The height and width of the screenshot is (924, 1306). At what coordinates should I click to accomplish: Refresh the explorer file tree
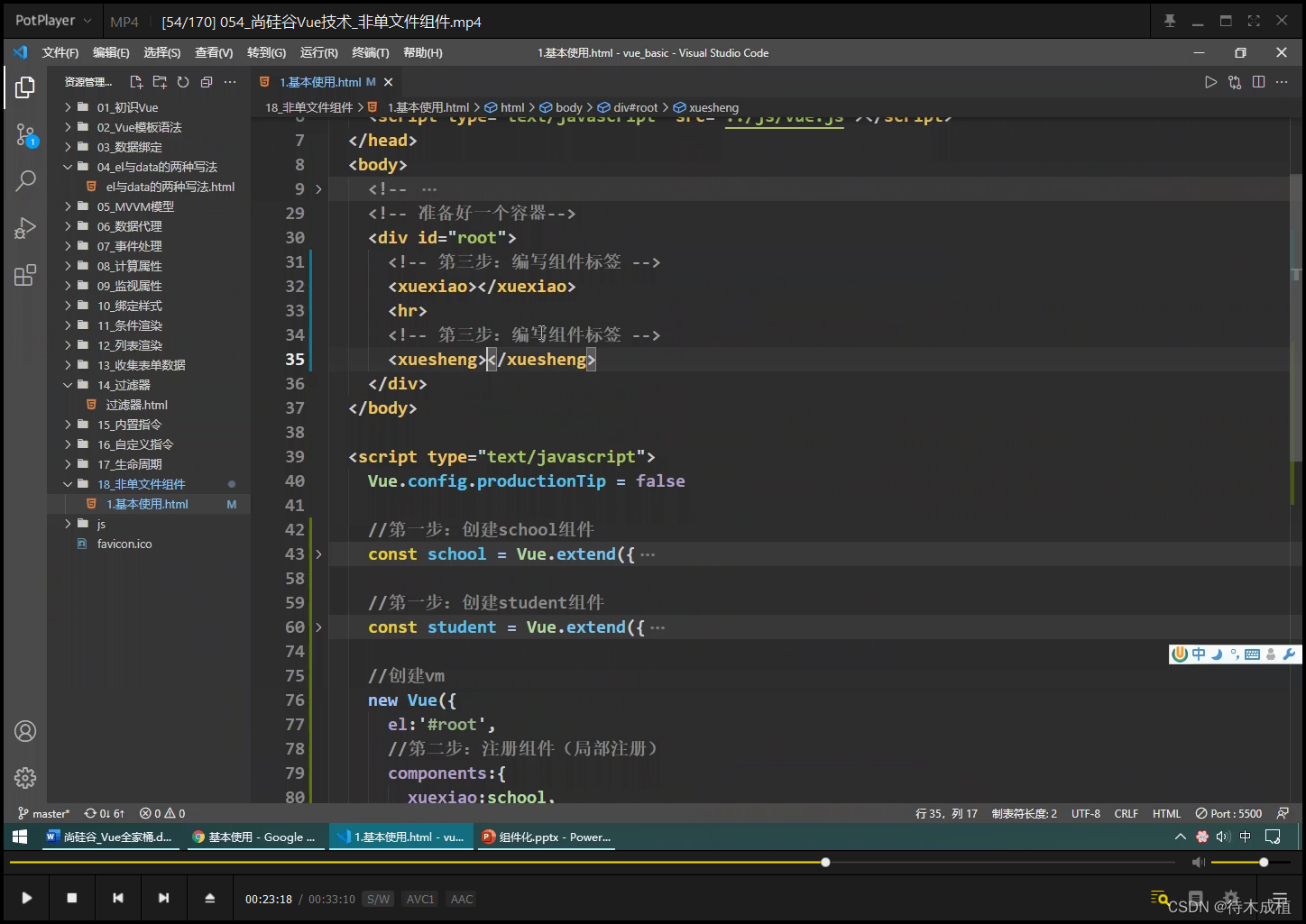click(x=183, y=82)
